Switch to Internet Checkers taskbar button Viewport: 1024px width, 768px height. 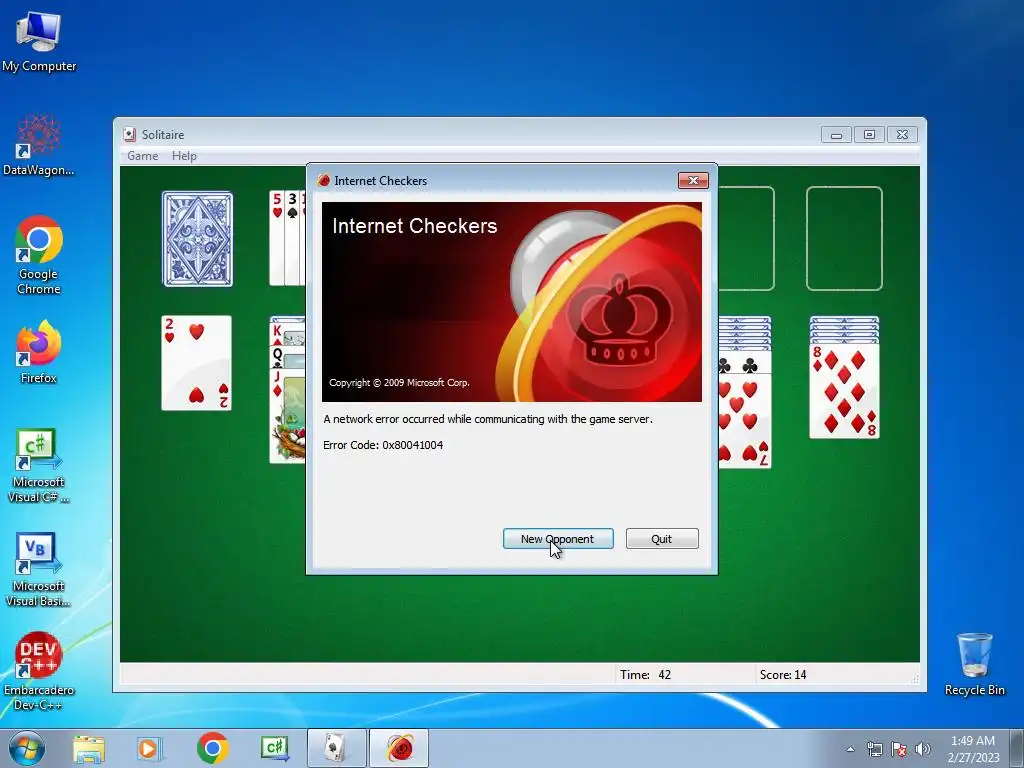click(x=399, y=748)
